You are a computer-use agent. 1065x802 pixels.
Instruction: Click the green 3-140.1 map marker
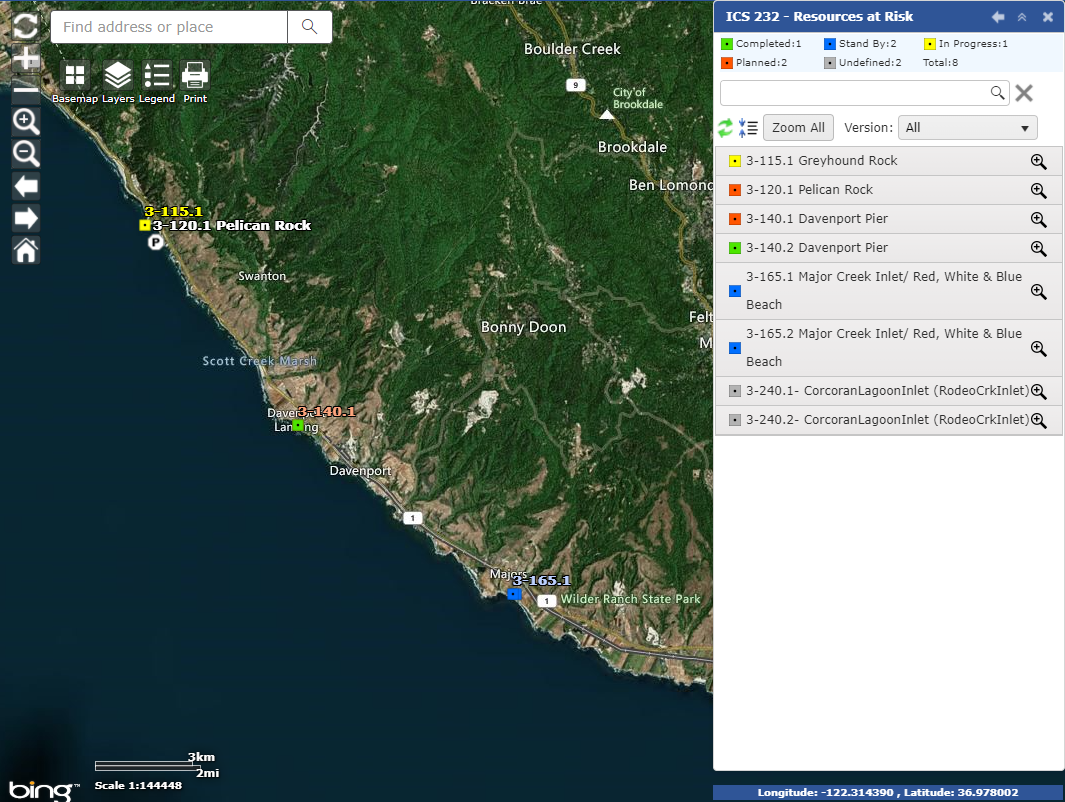[298, 425]
